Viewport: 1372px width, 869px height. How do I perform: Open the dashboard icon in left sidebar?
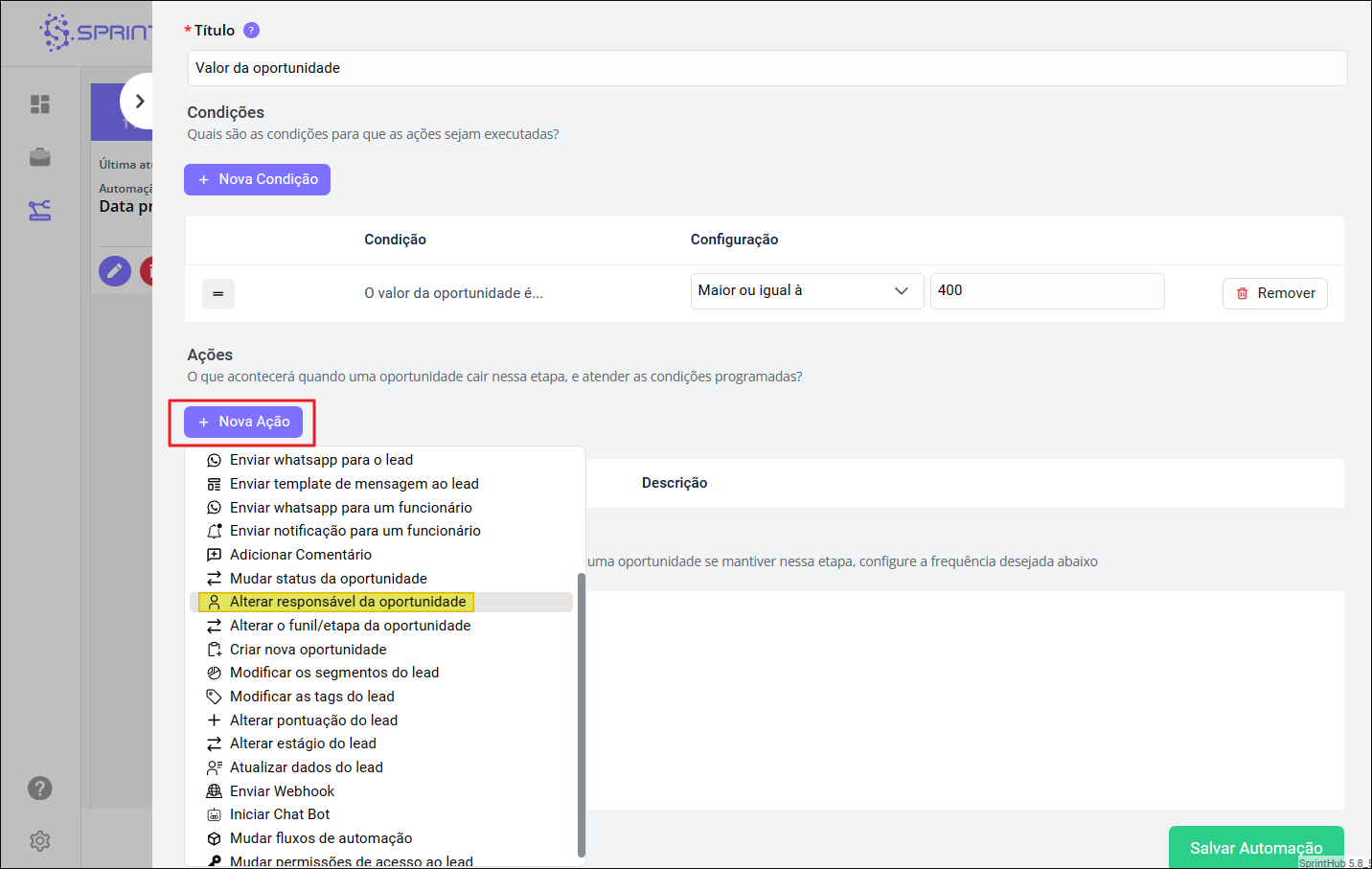pyautogui.click(x=40, y=104)
